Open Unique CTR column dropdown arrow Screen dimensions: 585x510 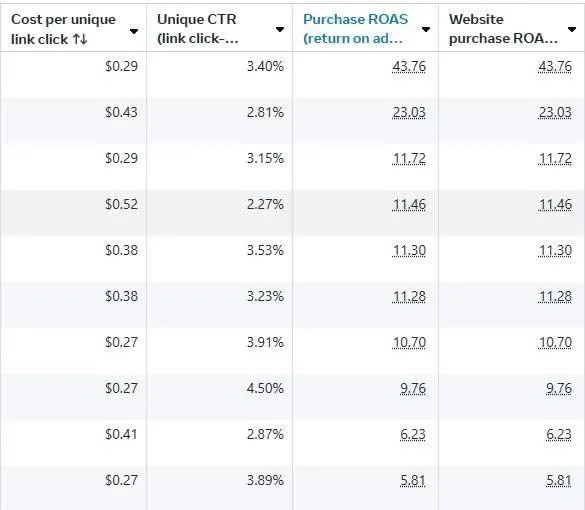(280, 29)
